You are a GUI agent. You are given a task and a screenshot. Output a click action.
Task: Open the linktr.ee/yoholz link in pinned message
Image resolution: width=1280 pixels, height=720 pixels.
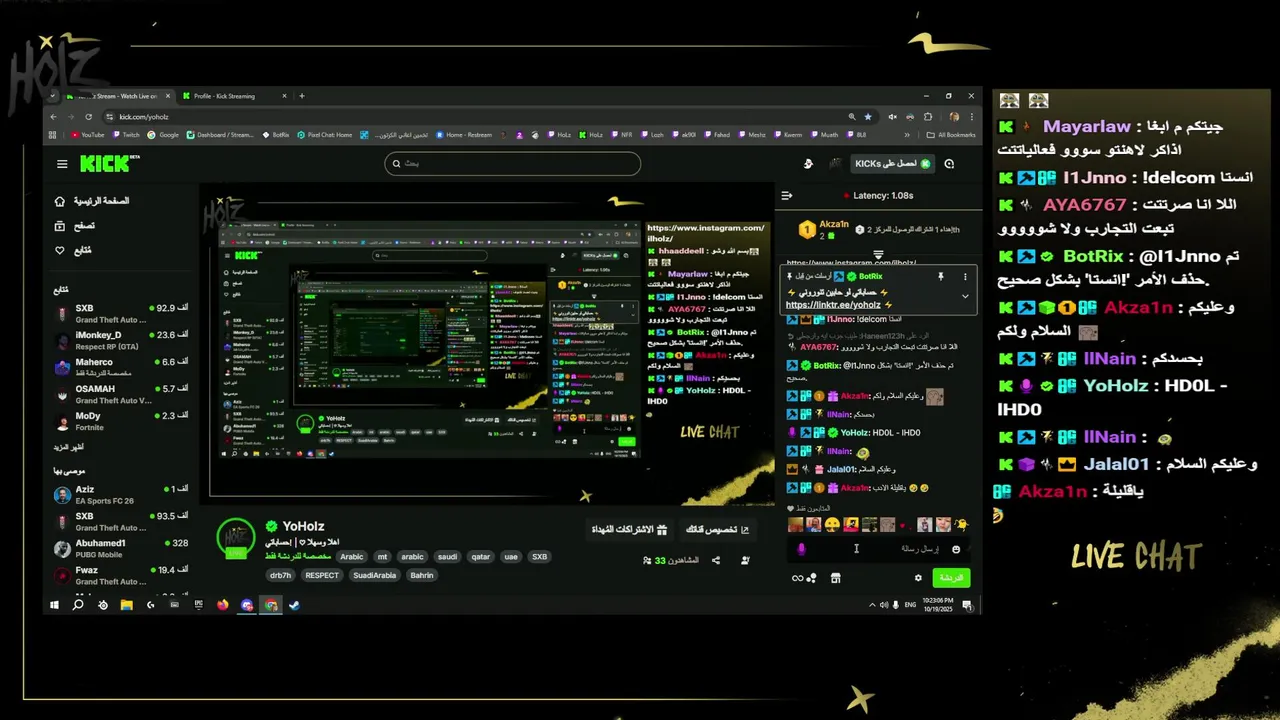tap(833, 305)
